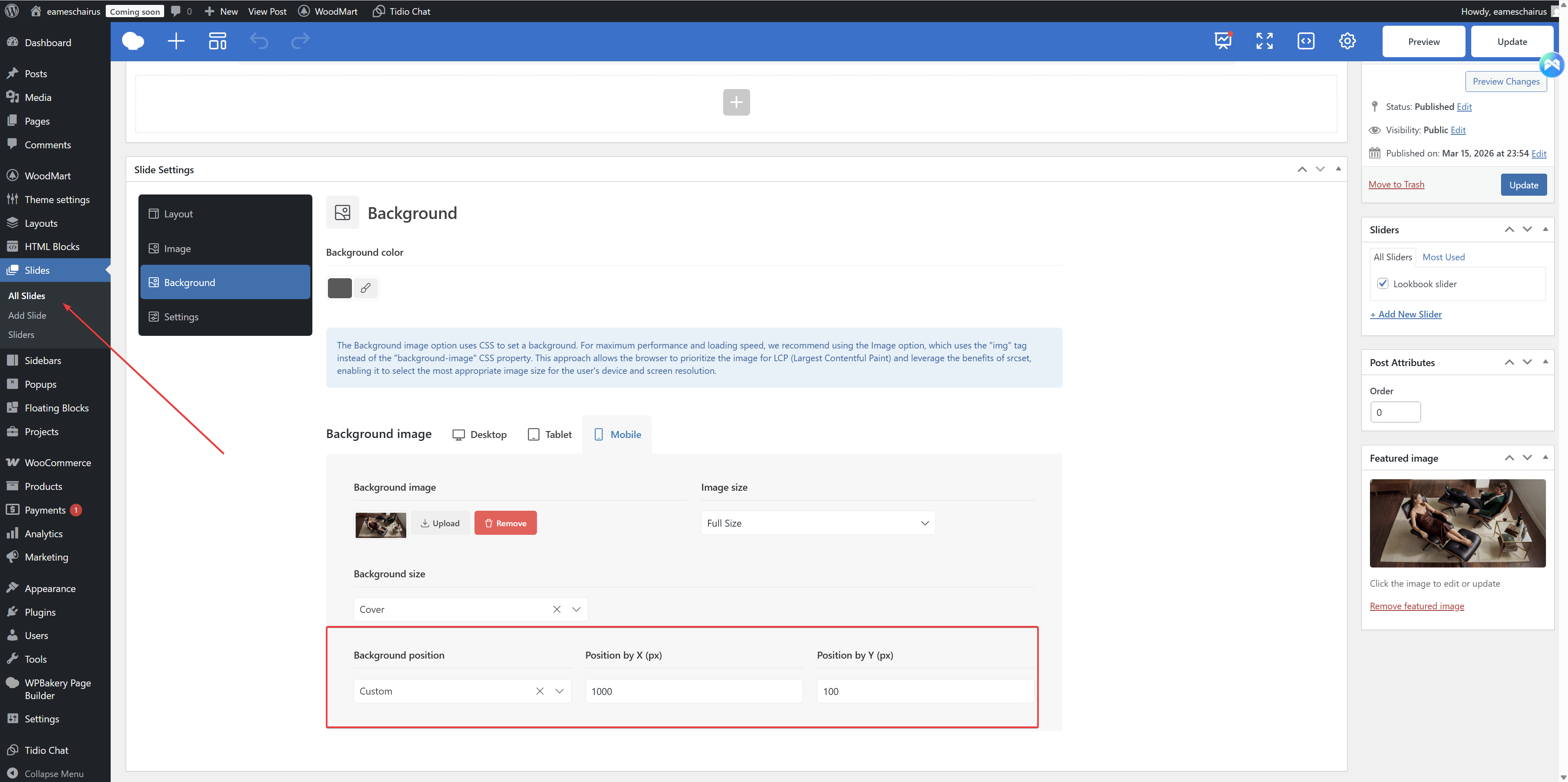Screen dimensions: 1568x782
Task: Click the WPBakery cloud logo icon
Action: click(x=133, y=41)
